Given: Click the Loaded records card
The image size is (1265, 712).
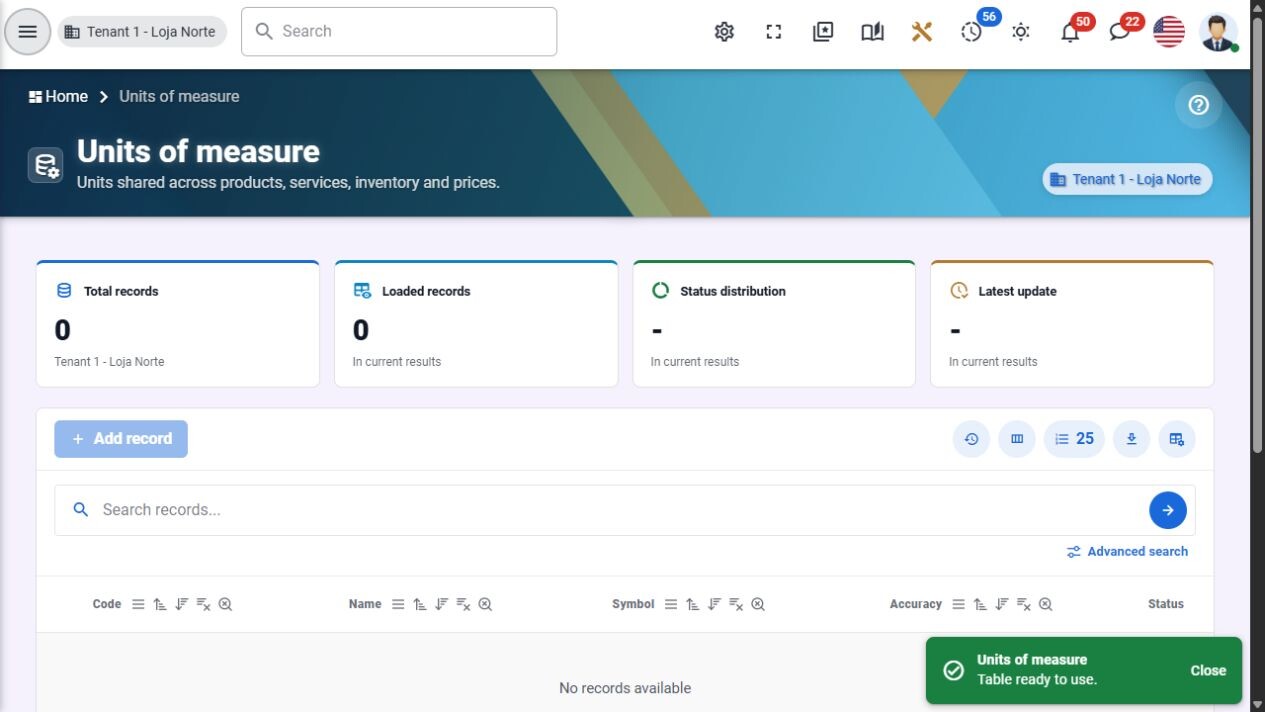Looking at the screenshot, I should tap(476, 324).
